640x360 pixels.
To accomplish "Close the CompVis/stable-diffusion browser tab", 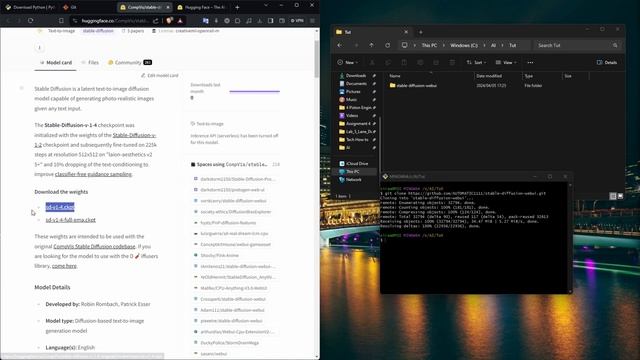I will (168, 7).
